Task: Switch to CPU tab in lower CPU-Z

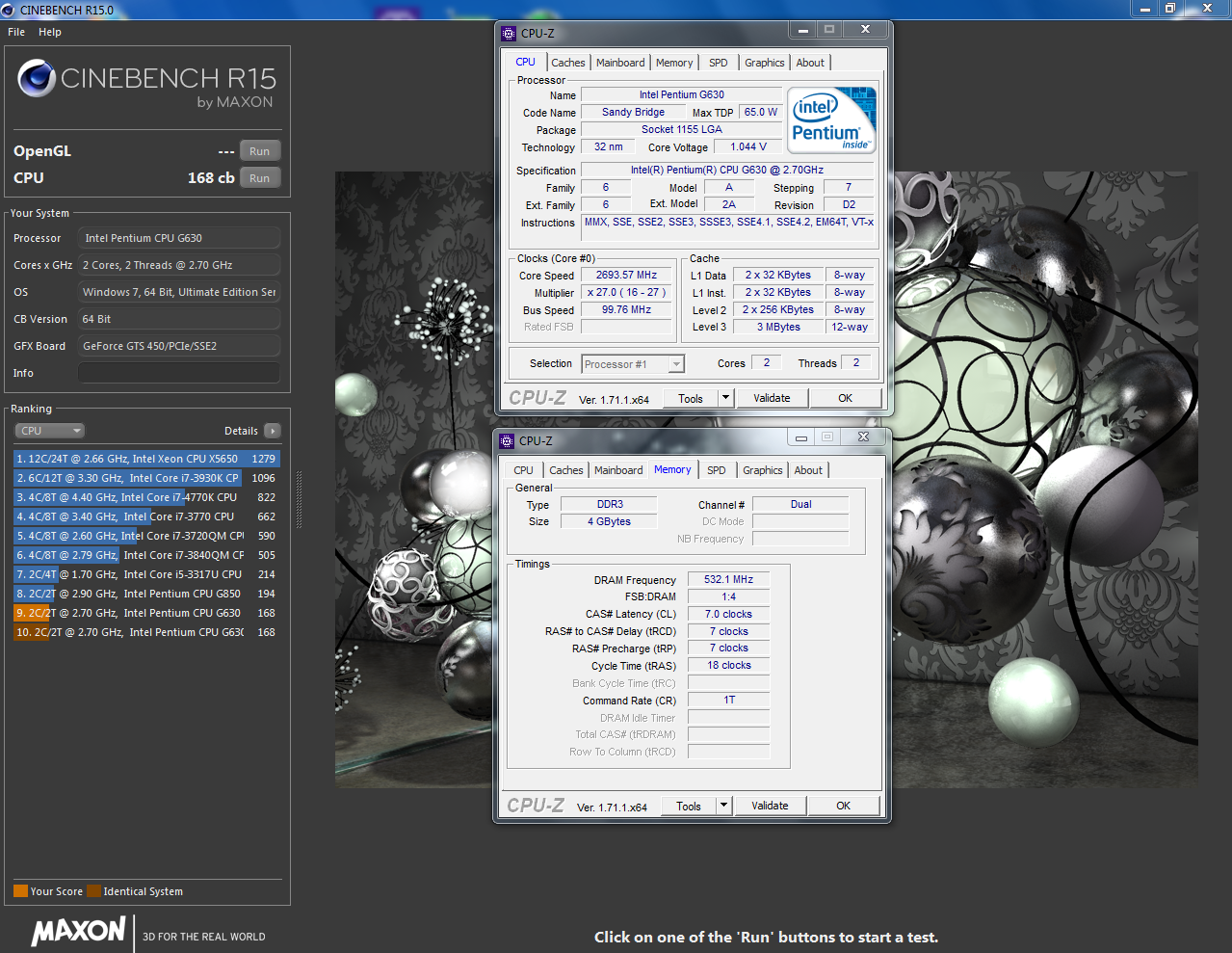Action: (x=524, y=470)
